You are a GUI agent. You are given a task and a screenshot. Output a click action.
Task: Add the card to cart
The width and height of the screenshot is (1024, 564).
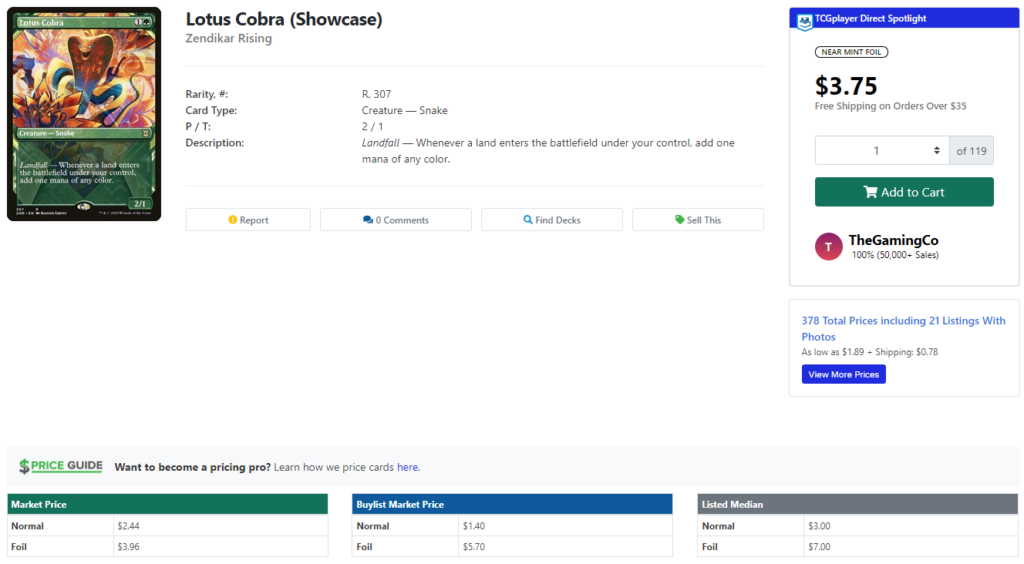(904, 192)
